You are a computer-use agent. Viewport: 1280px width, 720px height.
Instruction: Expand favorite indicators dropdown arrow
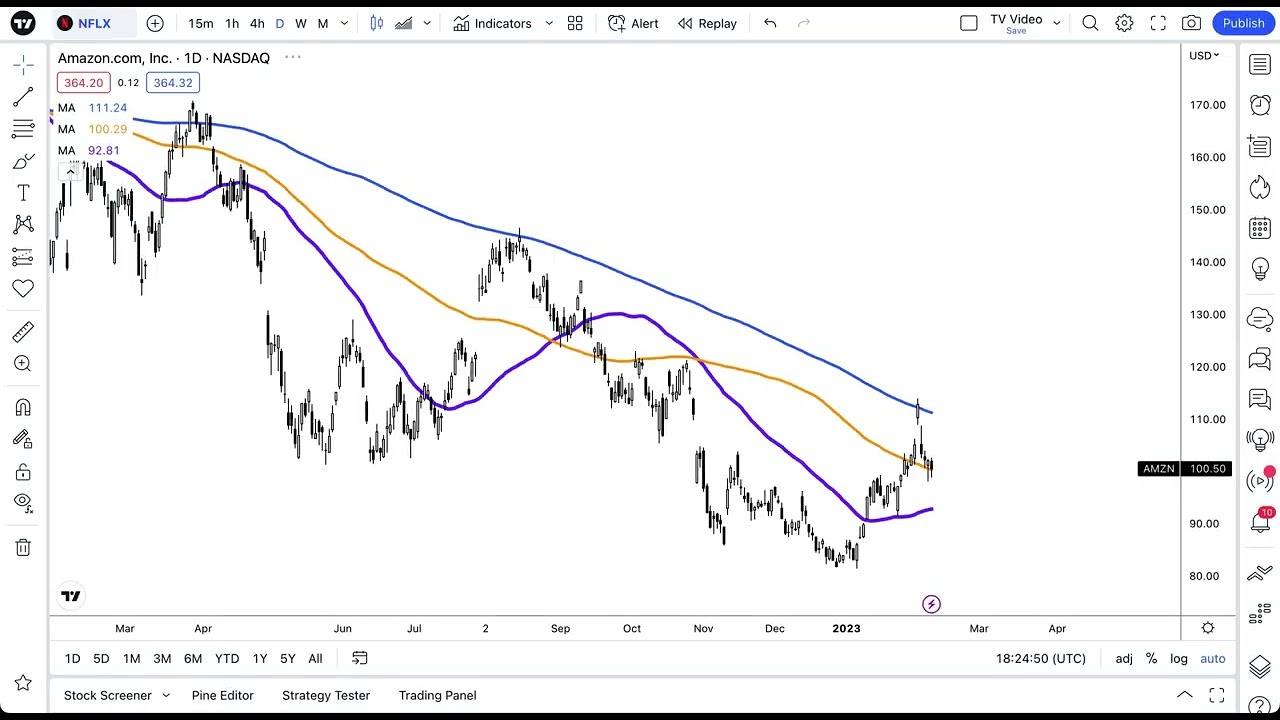tap(549, 23)
